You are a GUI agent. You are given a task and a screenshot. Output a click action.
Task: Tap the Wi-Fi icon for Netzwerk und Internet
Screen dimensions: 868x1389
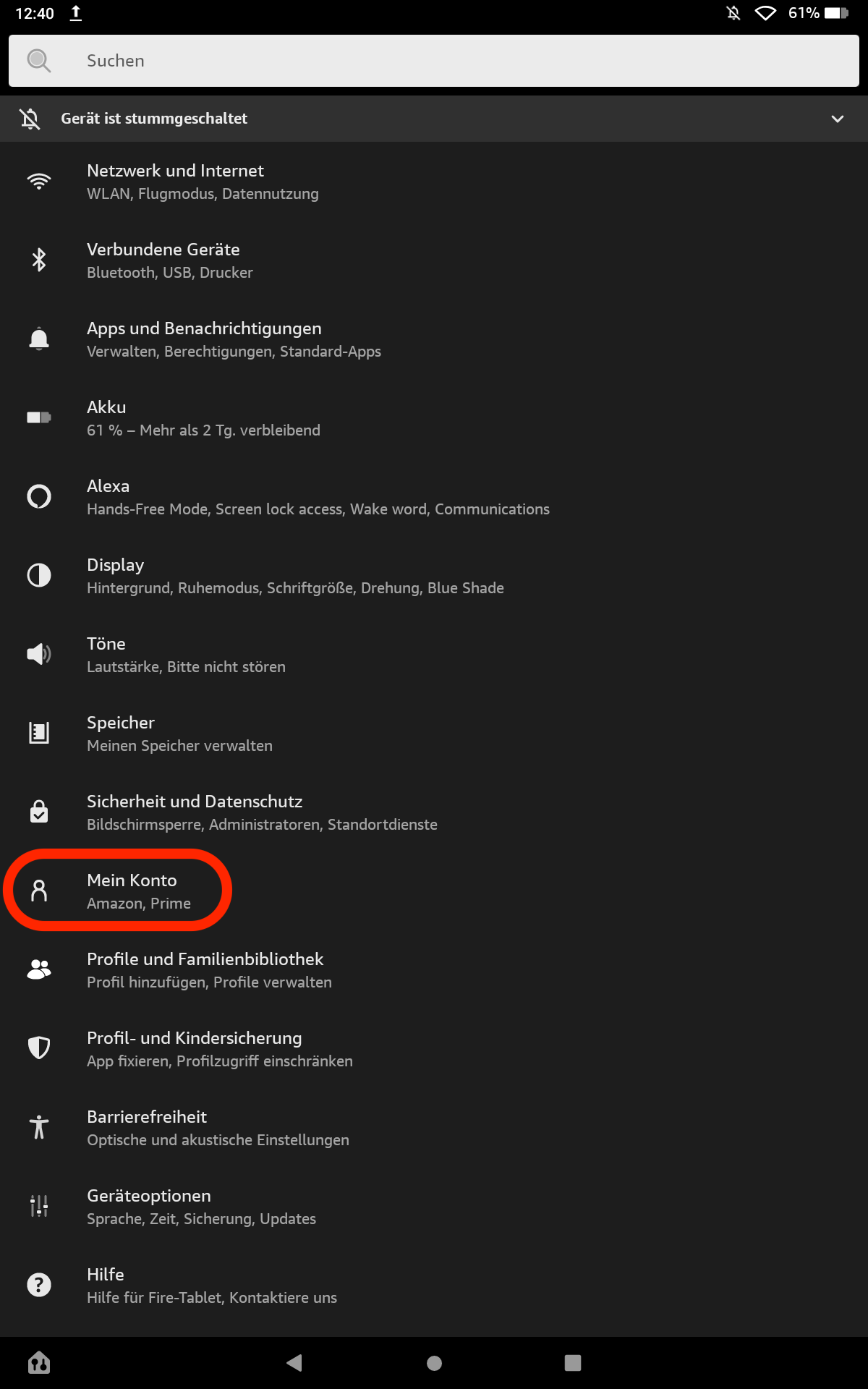[x=39, y=181]
